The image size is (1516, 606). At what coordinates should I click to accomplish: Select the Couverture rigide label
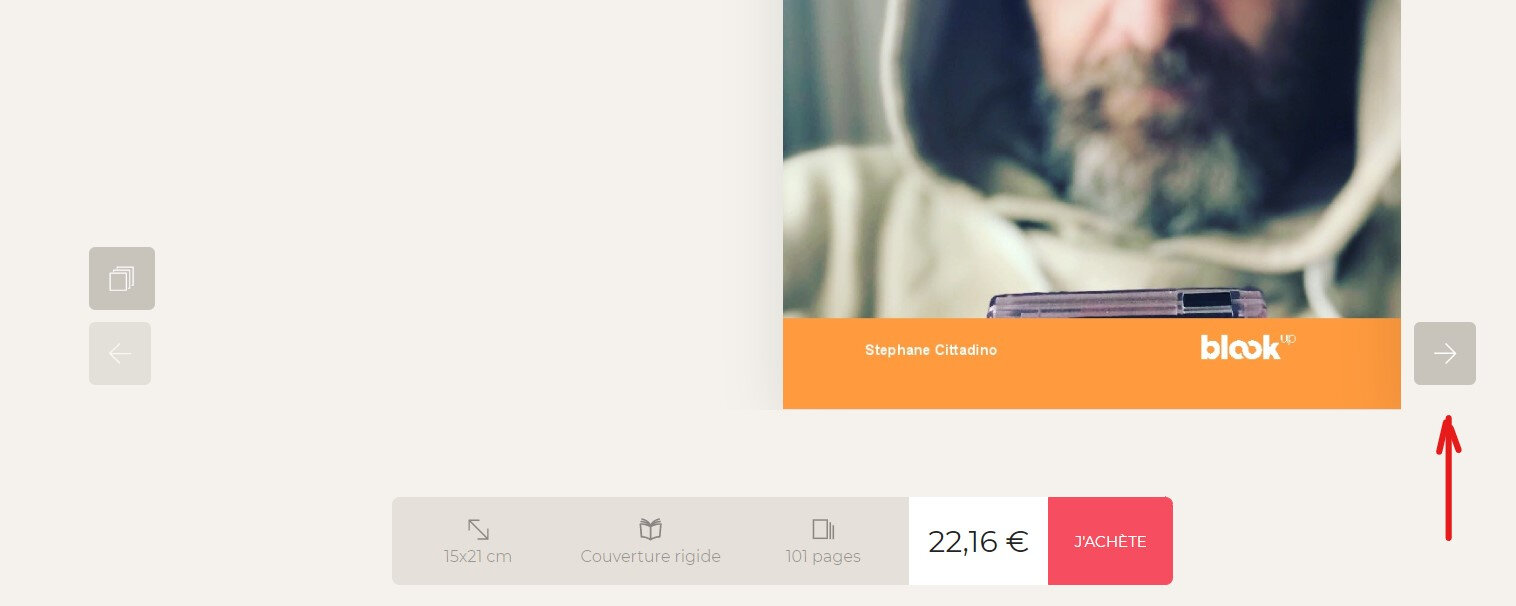651,556
